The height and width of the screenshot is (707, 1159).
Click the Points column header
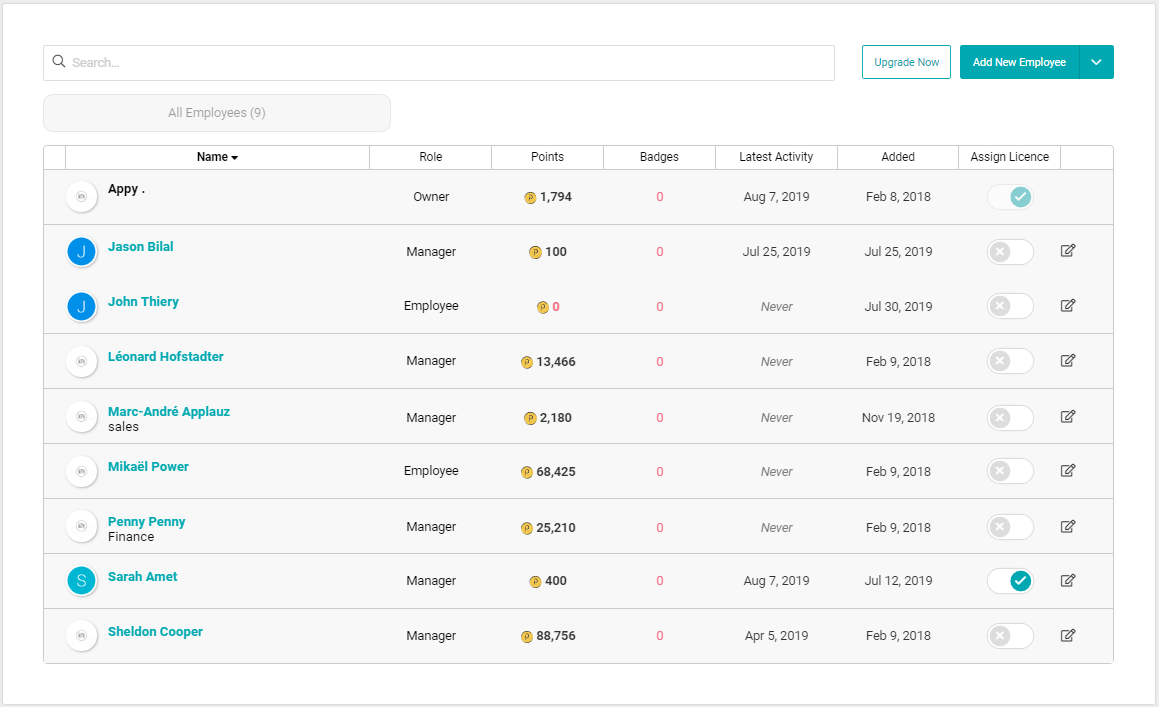(547, 157)
